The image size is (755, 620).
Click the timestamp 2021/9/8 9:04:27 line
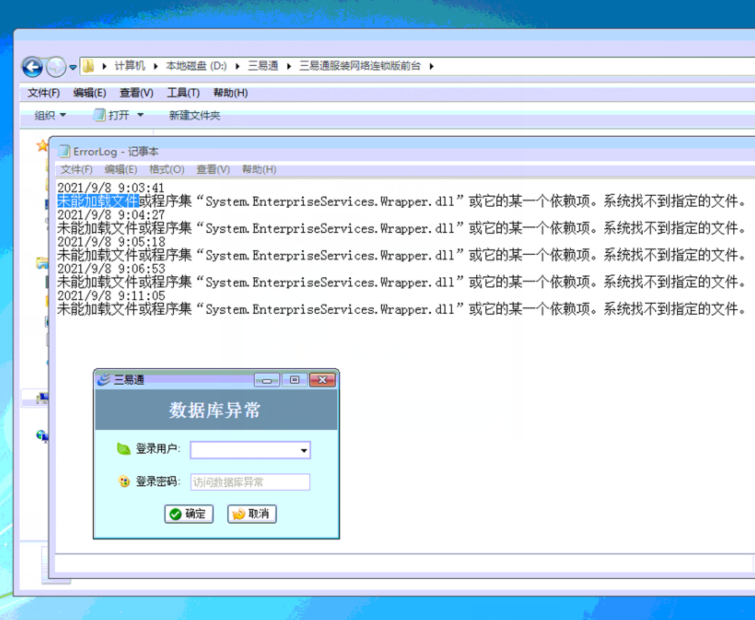pyautogui.click(x=111, y=215)
